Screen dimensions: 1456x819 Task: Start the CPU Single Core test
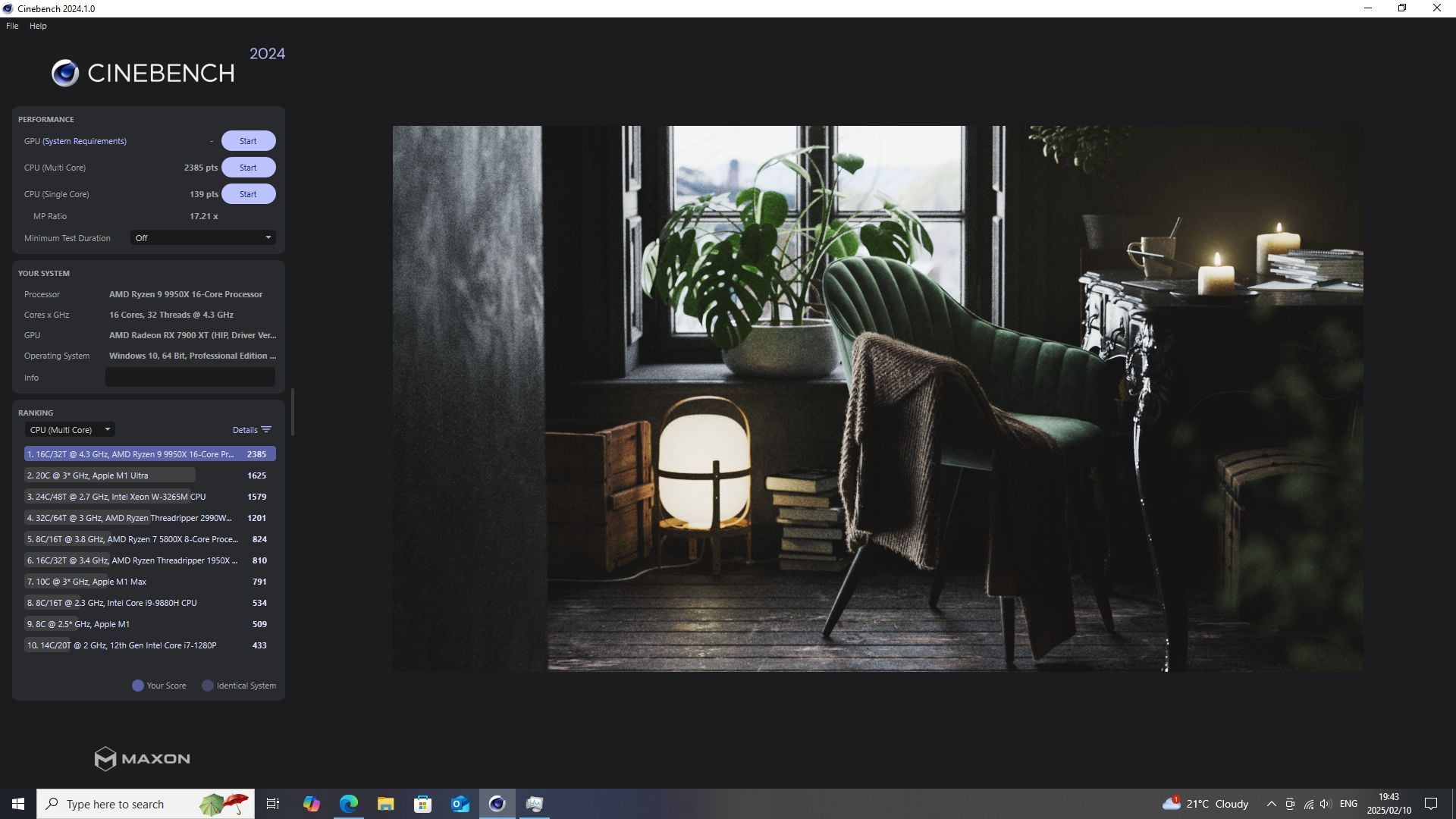click(x=248, y=194)
